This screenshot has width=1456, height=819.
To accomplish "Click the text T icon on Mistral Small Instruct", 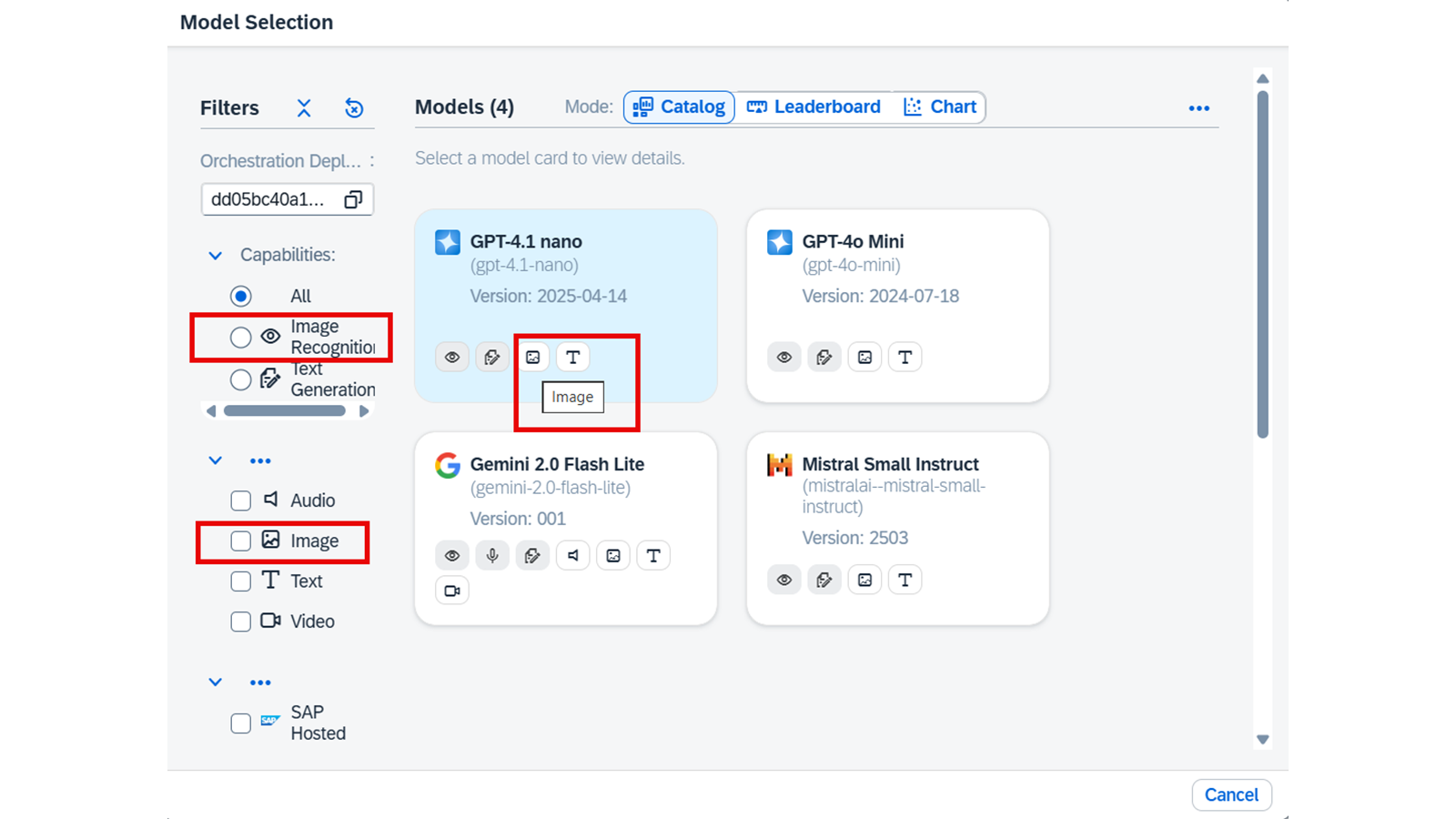I will tap(905, 580).
